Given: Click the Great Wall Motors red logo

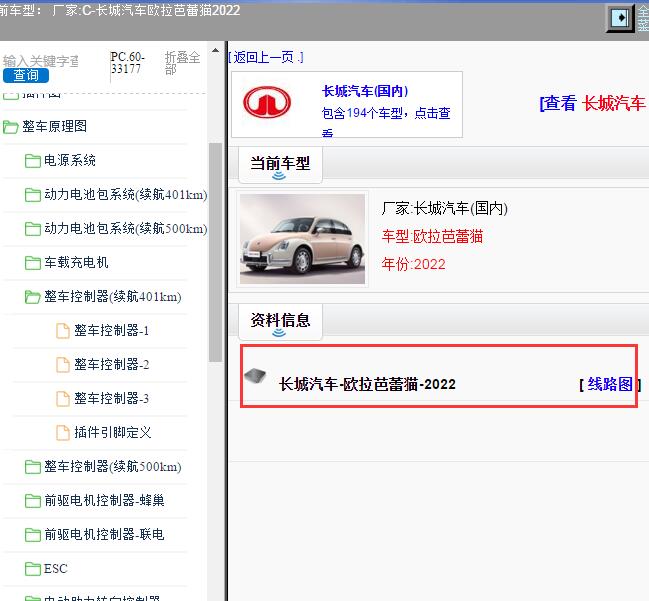Looking at the screenshot, I should pos(267,102).
